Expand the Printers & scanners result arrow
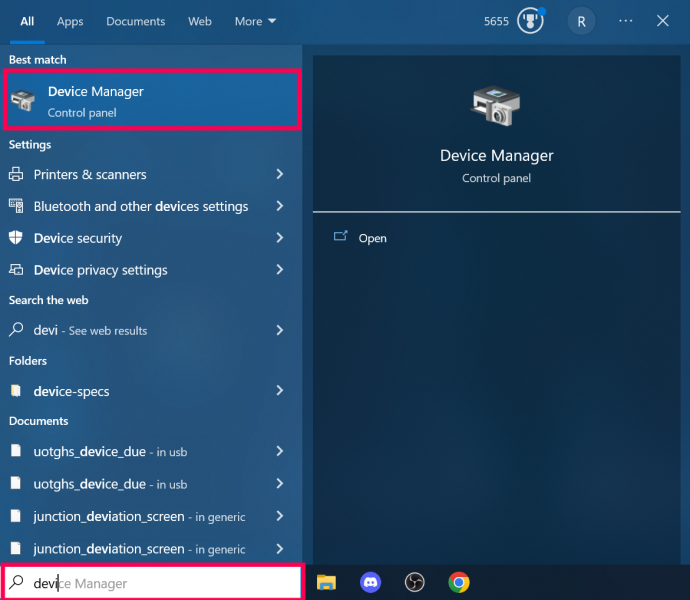 click(280, 174)
